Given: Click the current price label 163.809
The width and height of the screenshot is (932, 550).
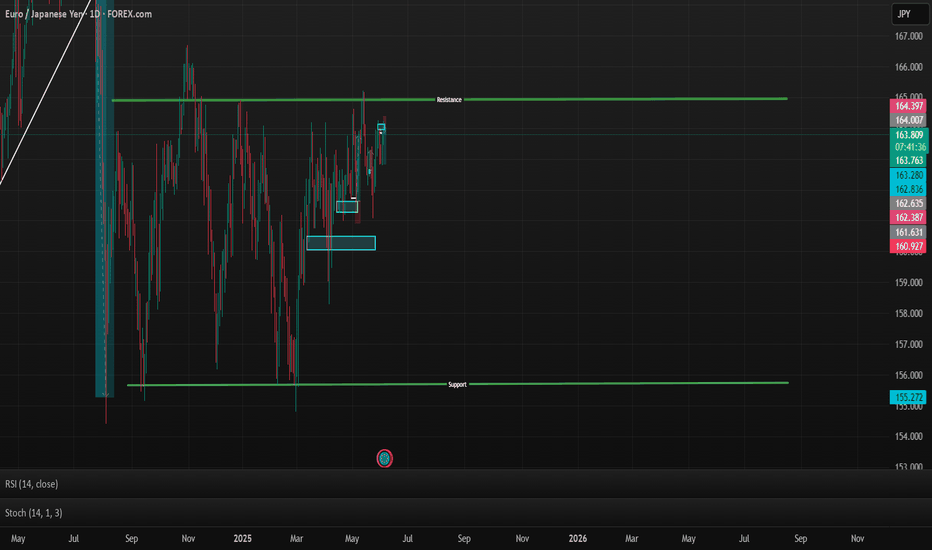Looking at the screenshot, I should pos(909,135).
